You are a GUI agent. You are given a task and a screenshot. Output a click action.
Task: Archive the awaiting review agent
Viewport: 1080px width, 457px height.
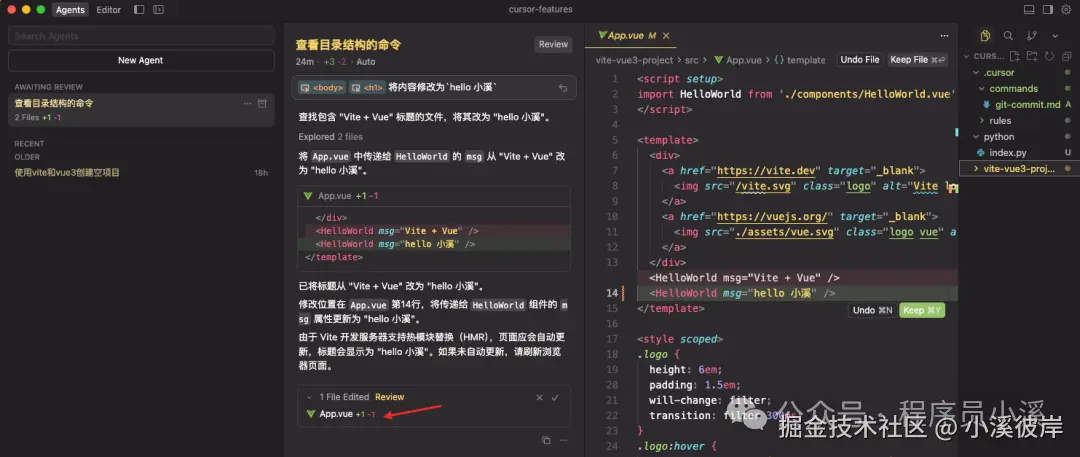click(x=262, y=103)
